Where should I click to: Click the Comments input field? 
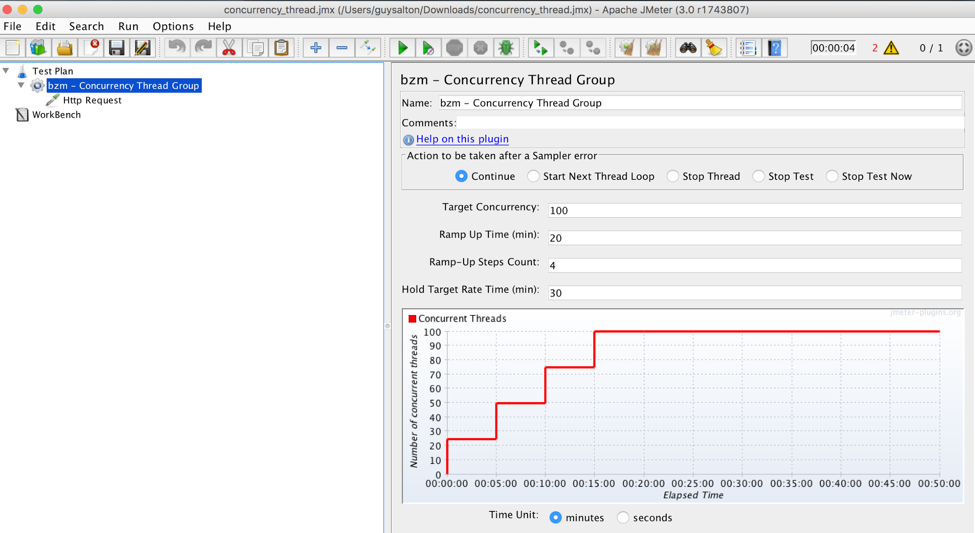click(710, 123)
